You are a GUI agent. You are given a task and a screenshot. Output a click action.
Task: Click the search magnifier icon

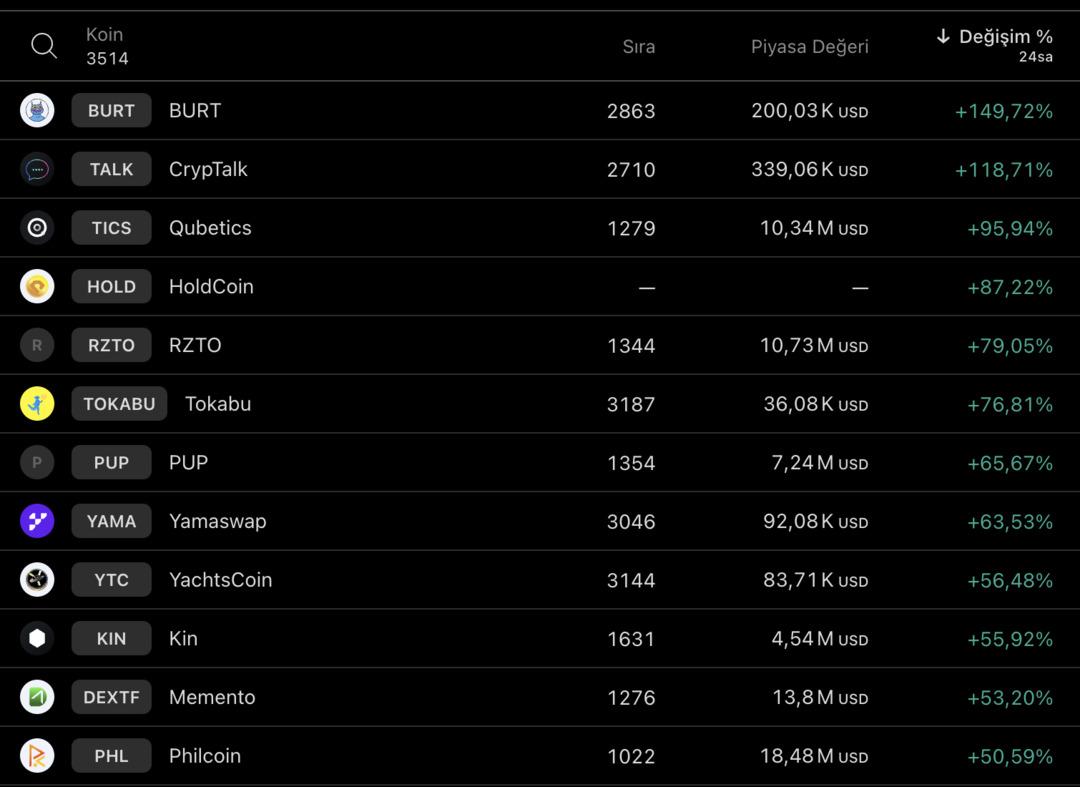pyautogui.click(x=44, y=46)
